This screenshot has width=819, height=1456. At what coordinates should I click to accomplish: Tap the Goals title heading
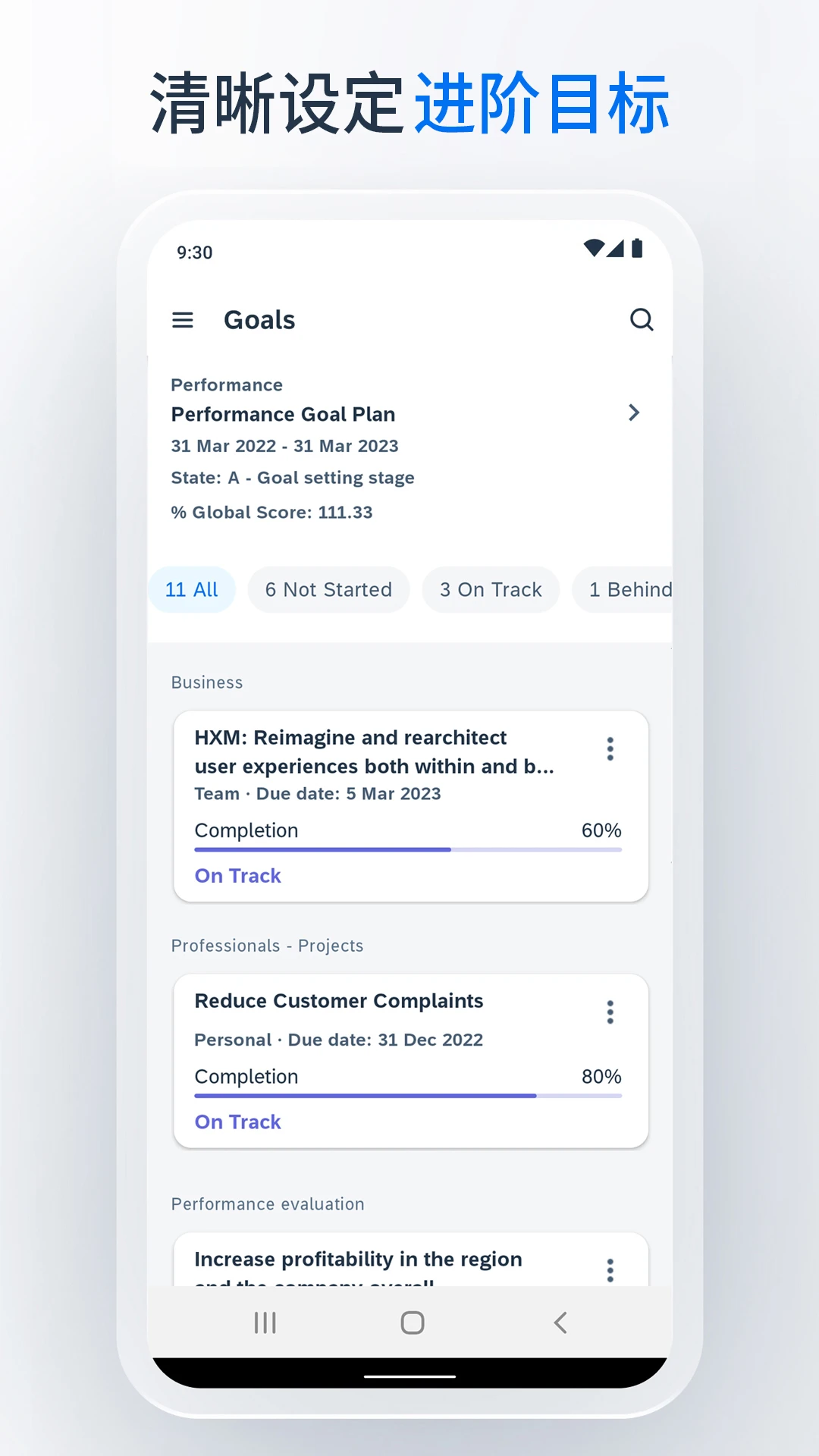(x=259, y=319)
